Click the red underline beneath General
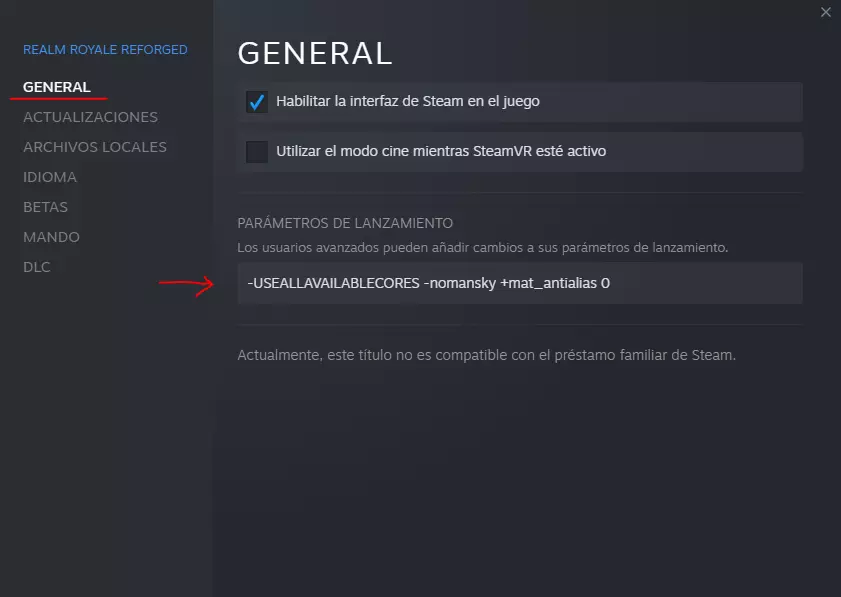The width and height of the screenshot is (841, 597). click(x=58, y=100)
